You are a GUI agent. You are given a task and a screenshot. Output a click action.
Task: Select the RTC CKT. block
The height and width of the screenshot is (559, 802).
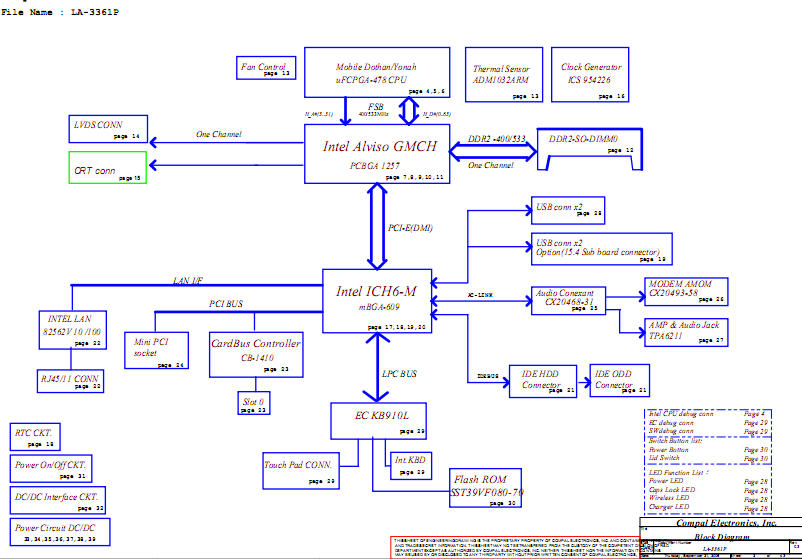pyautogui.click(x=35, y=437)
